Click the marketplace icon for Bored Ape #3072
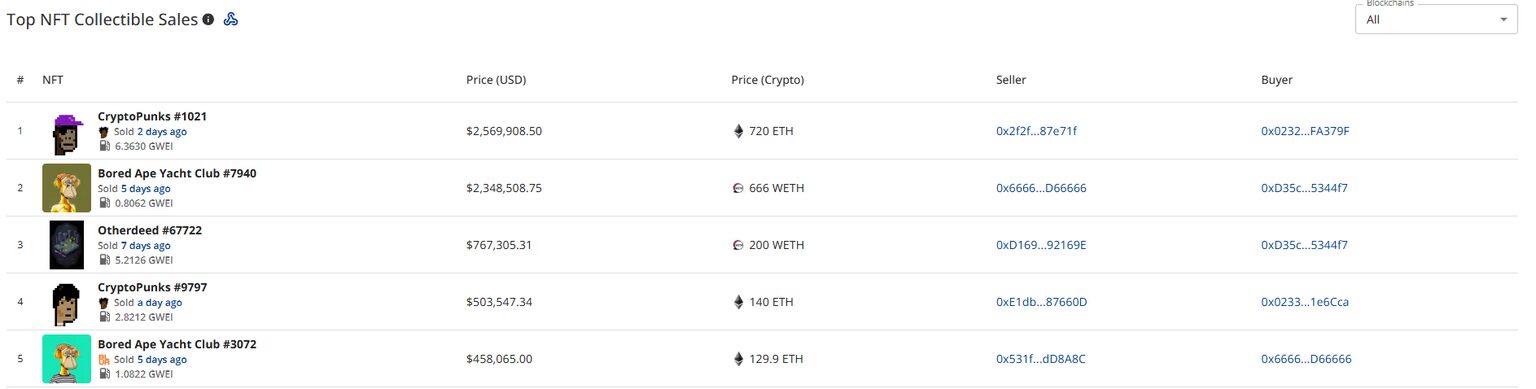The height and width of the screenshot is (389, 1536). [x=103, y=359]
